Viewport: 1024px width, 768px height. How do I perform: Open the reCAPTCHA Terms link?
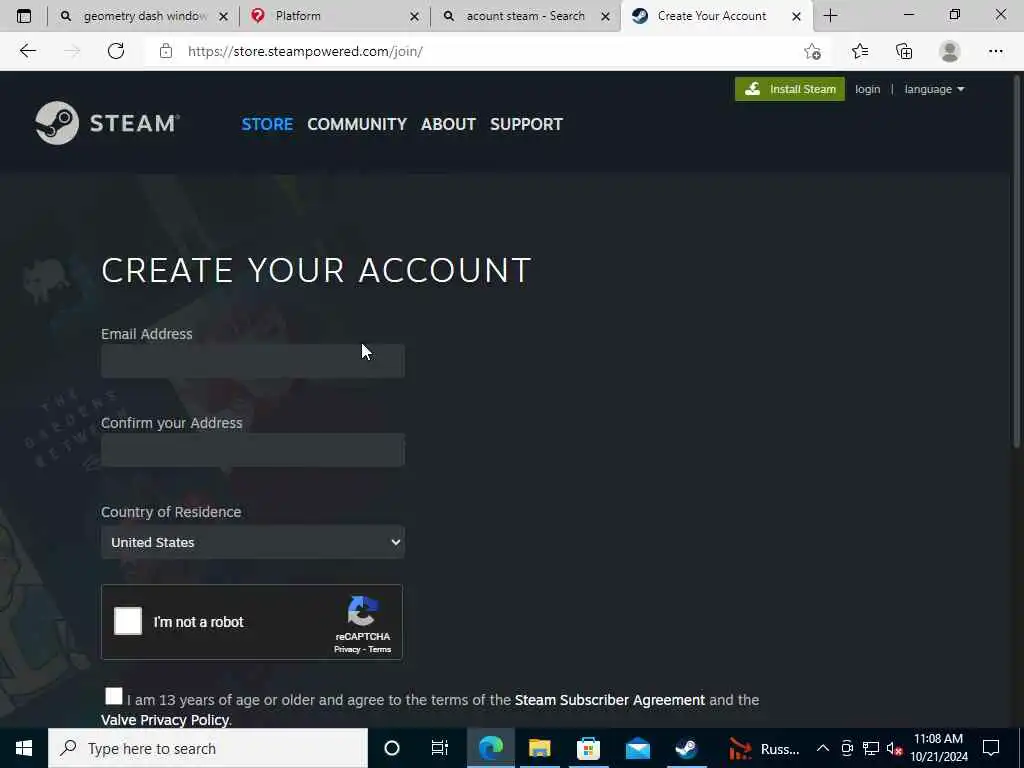coord(379,649)
